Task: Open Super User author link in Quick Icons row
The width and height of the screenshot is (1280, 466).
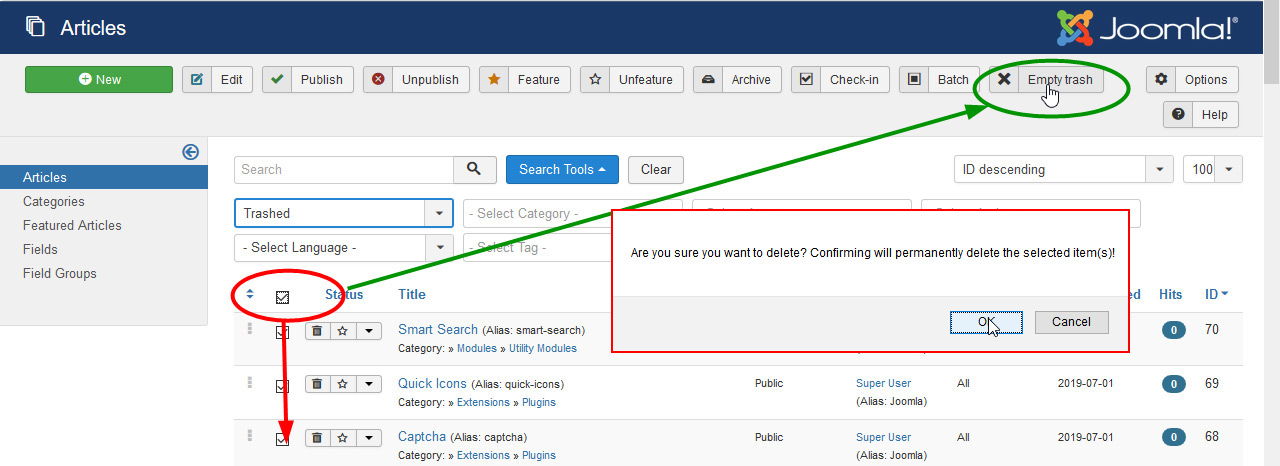Action: tap(884, 383)
